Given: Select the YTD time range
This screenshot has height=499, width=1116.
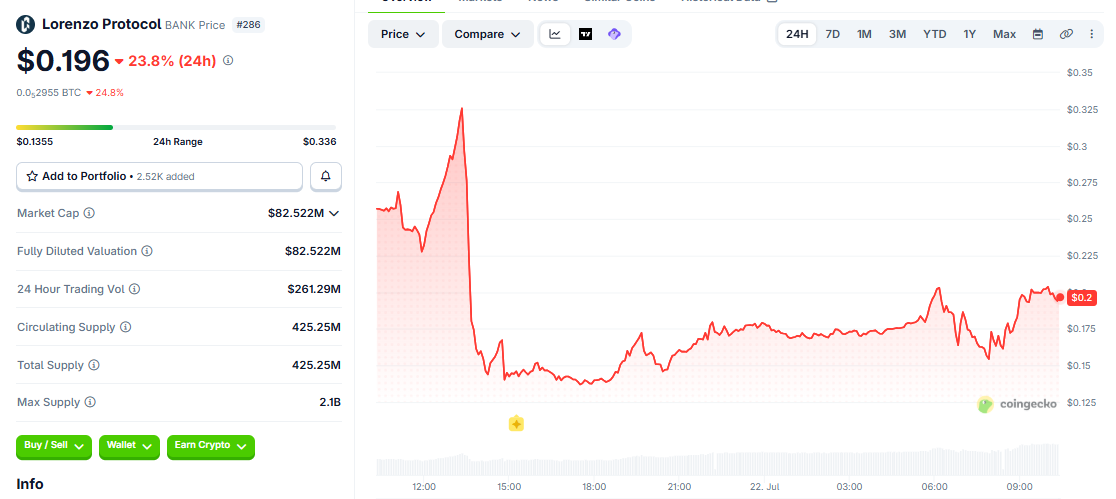Looking at the screenshot, I should [935, 34].
